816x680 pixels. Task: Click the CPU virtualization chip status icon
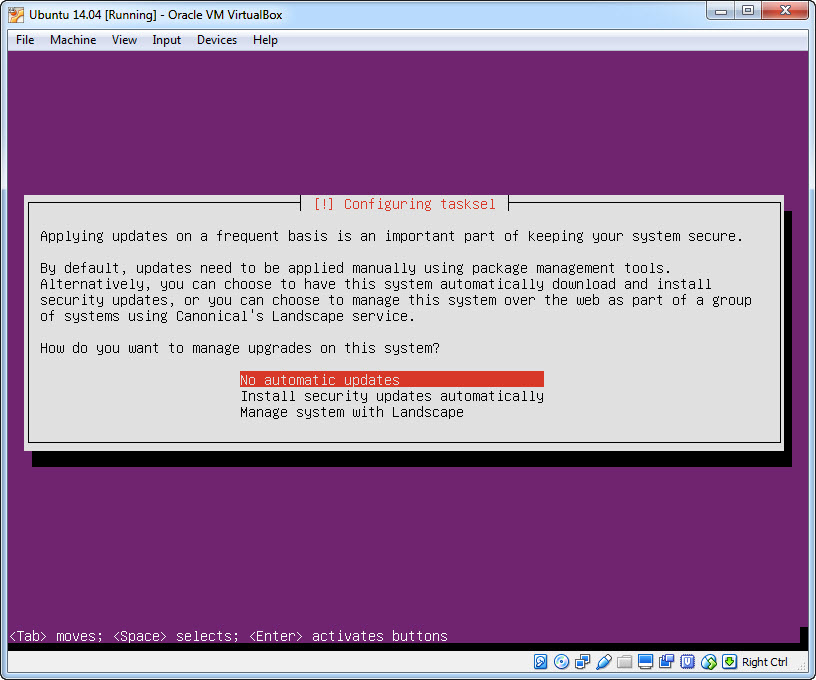687,662
